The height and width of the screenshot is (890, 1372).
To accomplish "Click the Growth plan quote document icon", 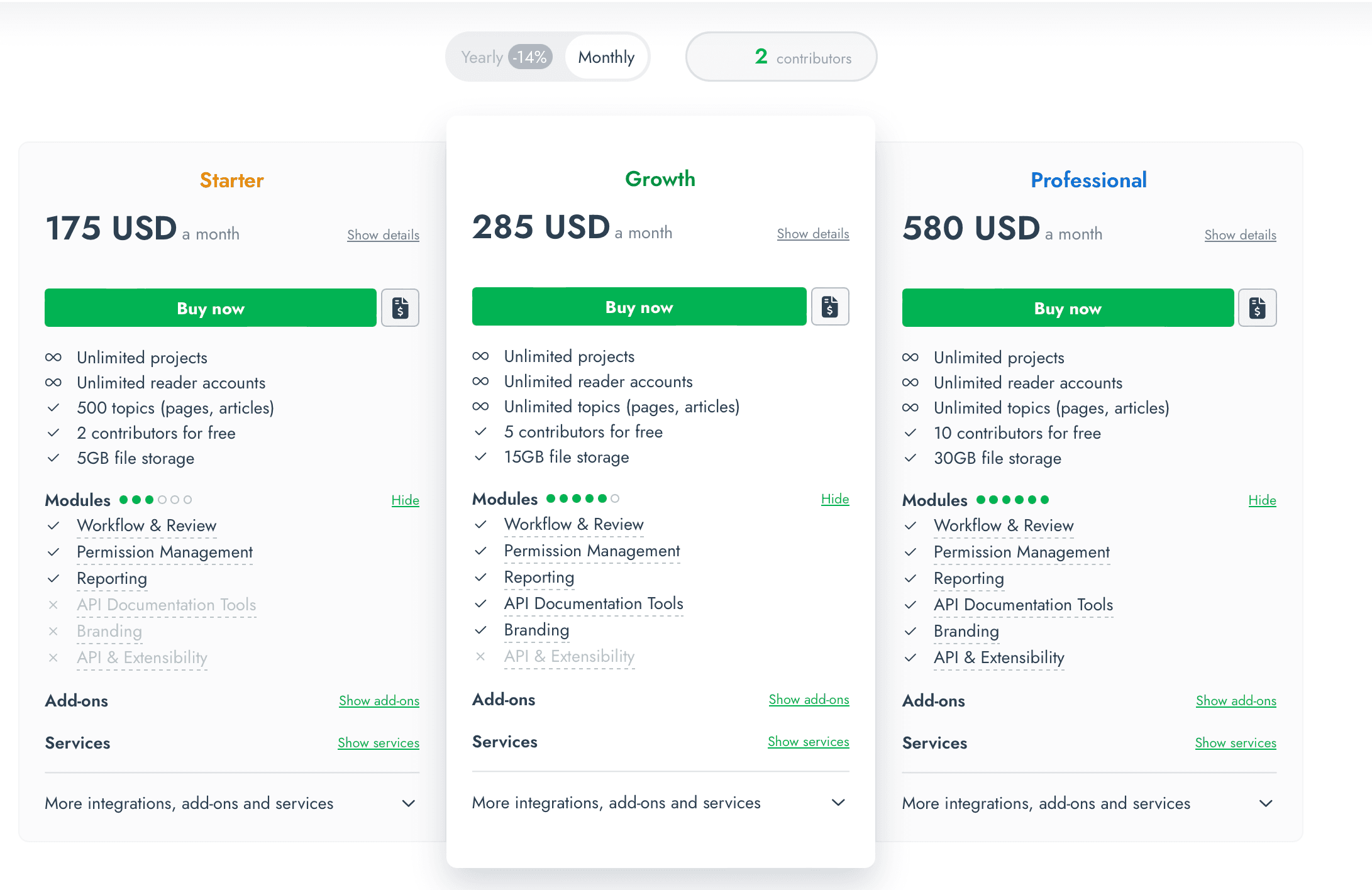I will pos(829,307).
